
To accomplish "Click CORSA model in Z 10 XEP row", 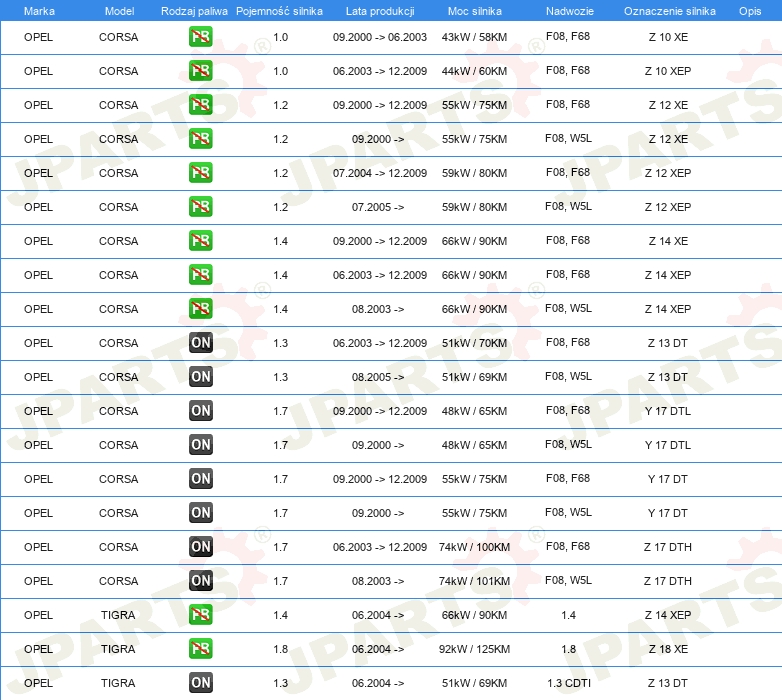I will [x=118, y=71].
